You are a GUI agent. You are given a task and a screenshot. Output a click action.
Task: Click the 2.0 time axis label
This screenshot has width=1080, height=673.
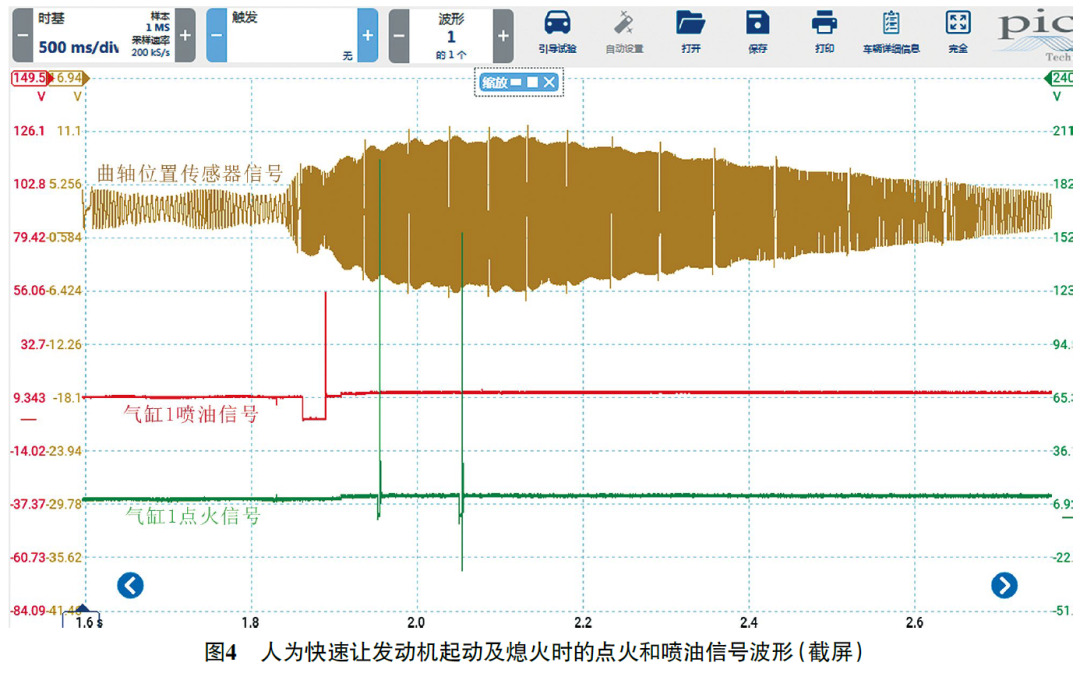(x=416, y=622)
